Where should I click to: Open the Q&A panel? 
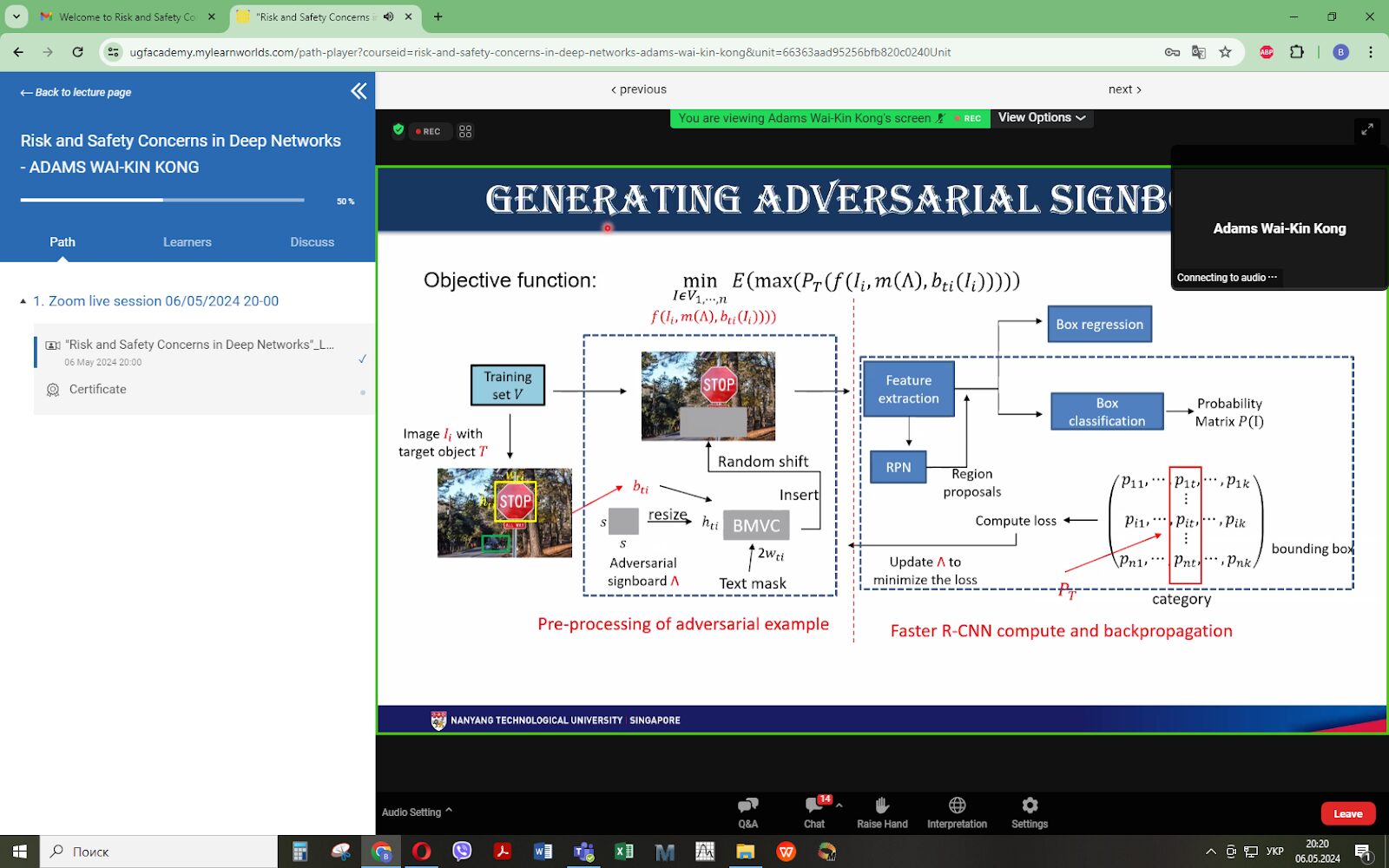click(747, 812)
